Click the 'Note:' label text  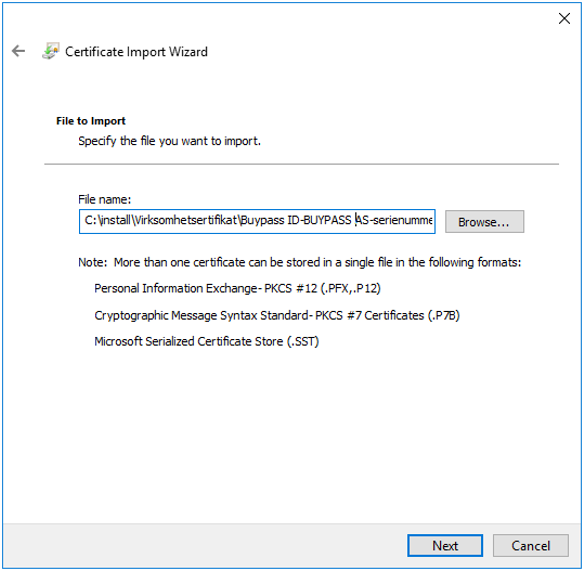coord(93,262)
